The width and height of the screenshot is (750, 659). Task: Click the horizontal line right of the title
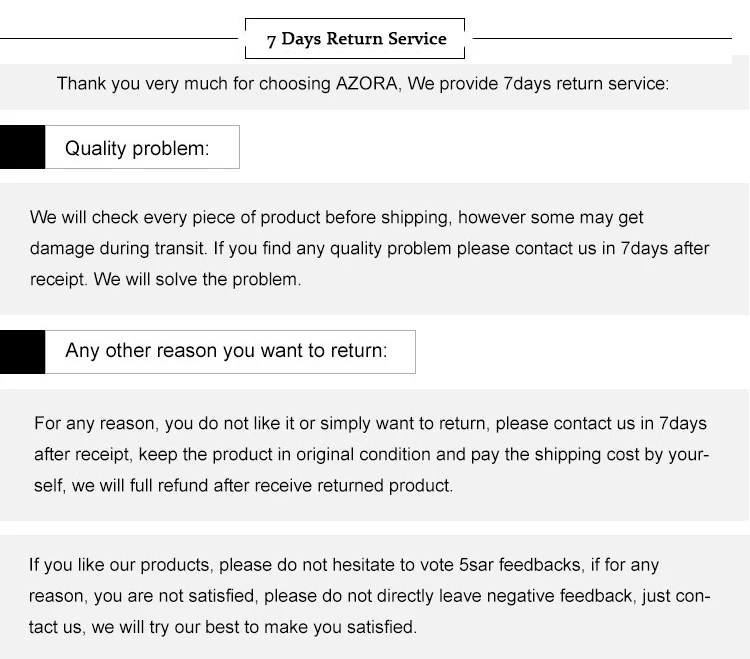600,38
